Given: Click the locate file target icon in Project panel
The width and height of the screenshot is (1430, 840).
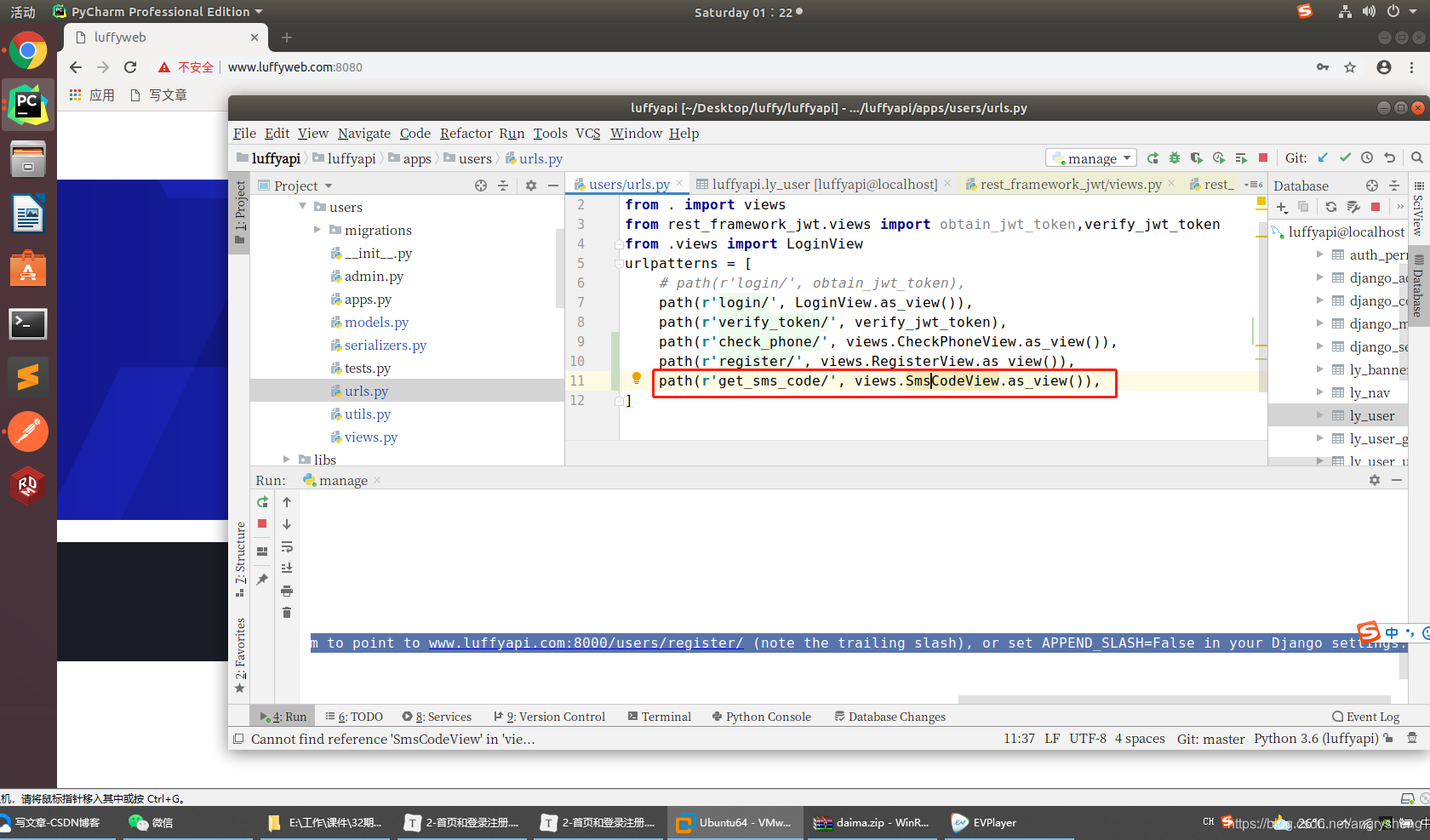Looking at the screenshot, I should tap(481, 186).
